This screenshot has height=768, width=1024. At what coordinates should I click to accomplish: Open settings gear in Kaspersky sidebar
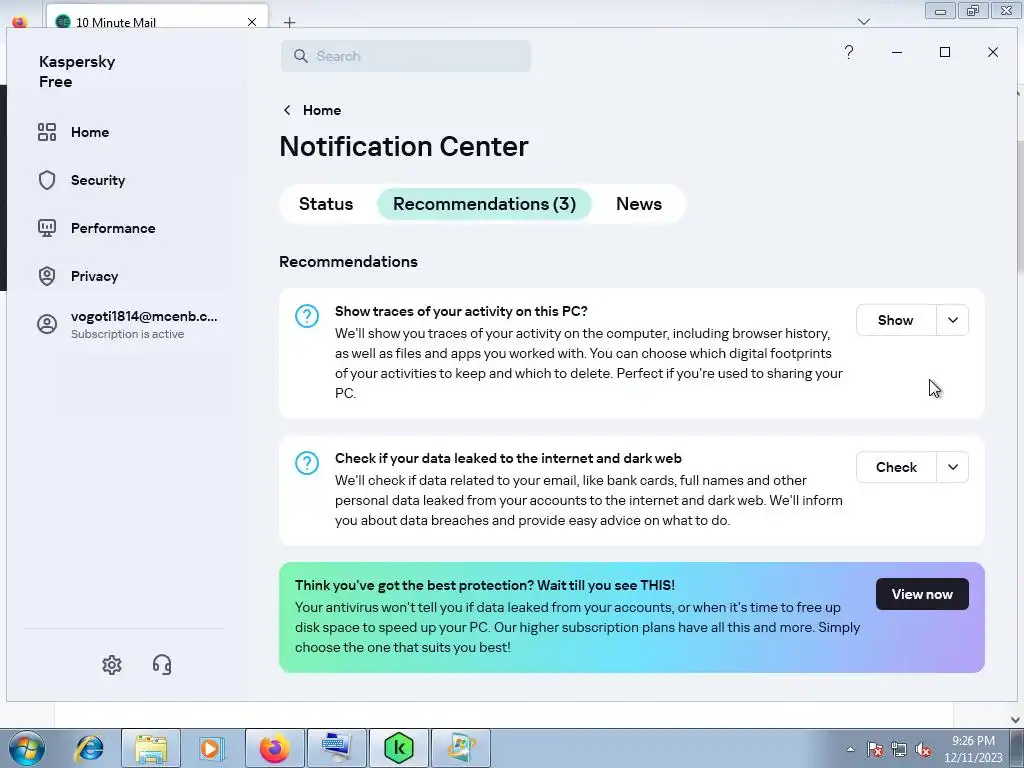pyautogui.click(x=112, y=665)
